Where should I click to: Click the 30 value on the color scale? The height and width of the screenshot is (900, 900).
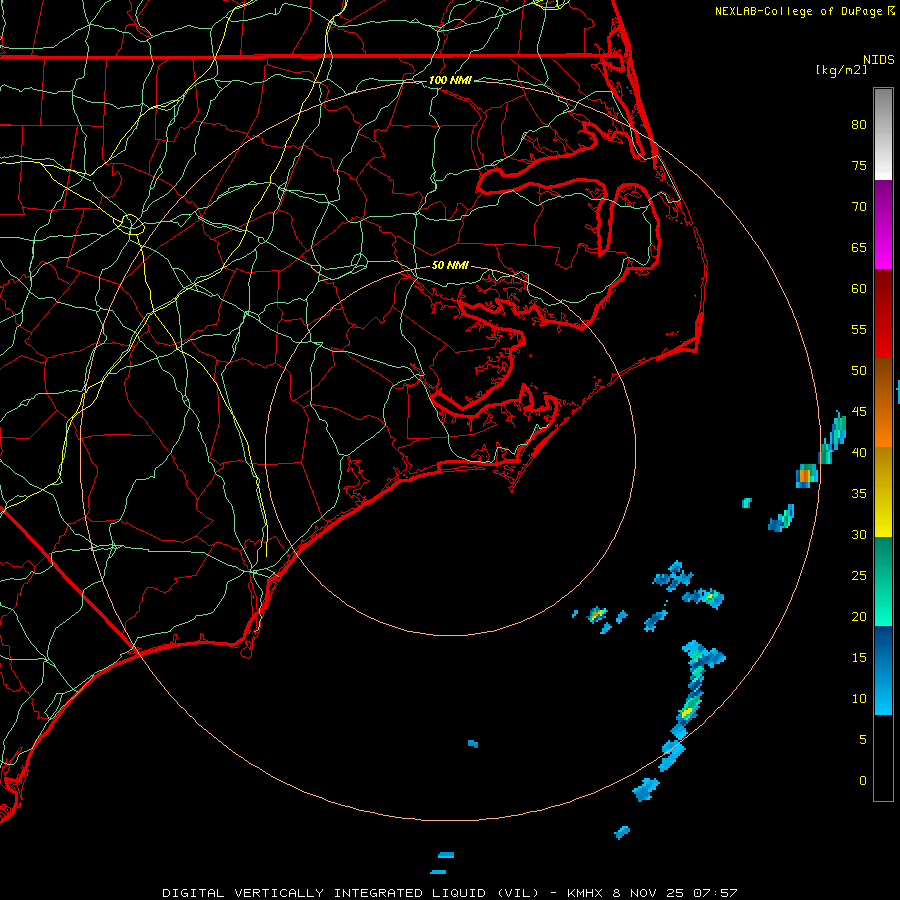tap(859, 534)
